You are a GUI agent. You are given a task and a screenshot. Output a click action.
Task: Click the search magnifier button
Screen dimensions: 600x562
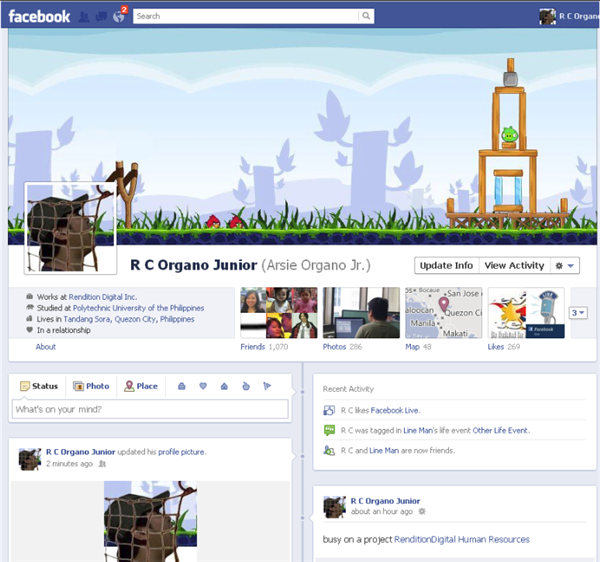click(x=366, y=16)
